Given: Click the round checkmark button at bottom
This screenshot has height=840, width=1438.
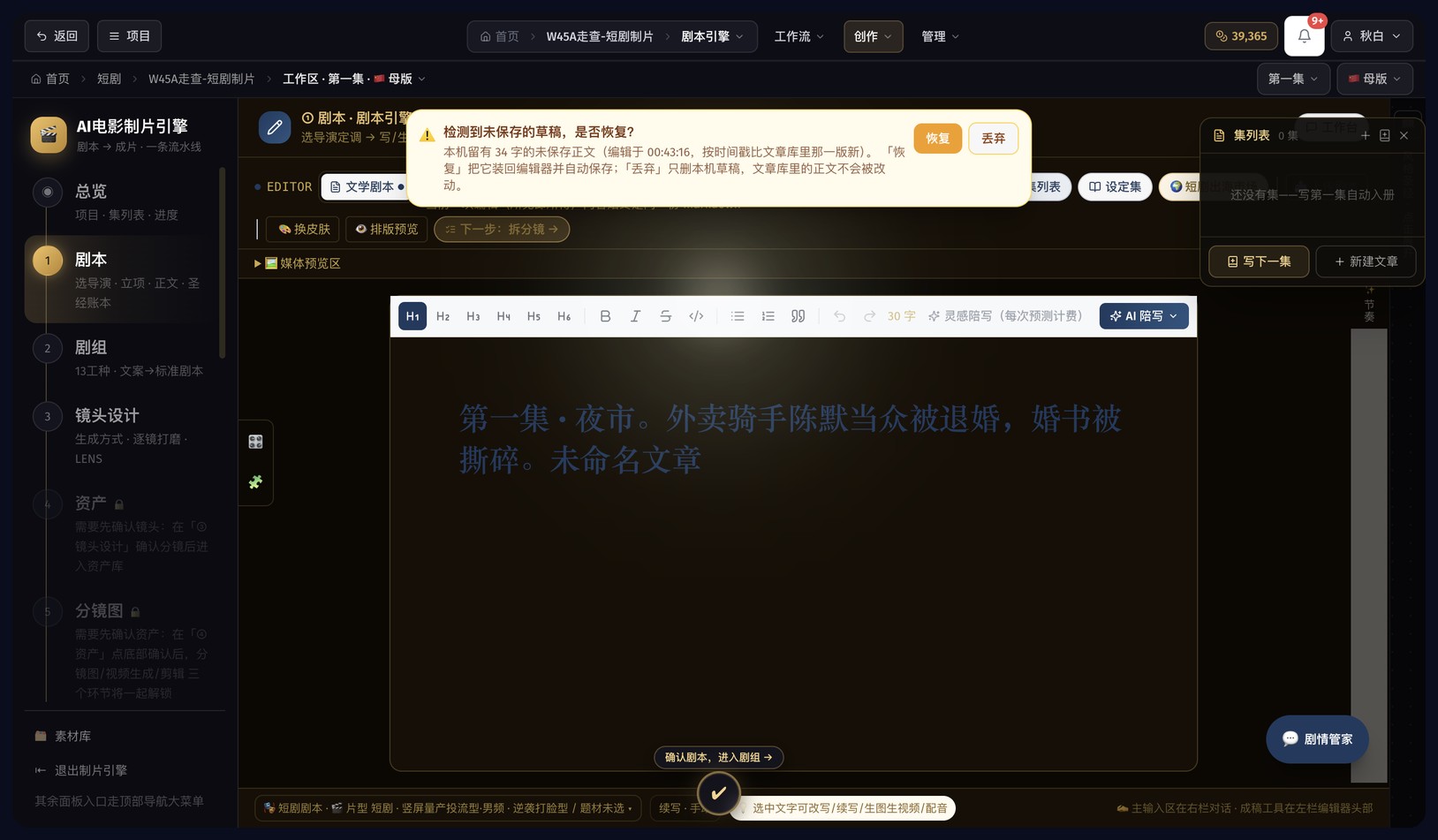Looking at the screenshot, I should tap(719, 793).
